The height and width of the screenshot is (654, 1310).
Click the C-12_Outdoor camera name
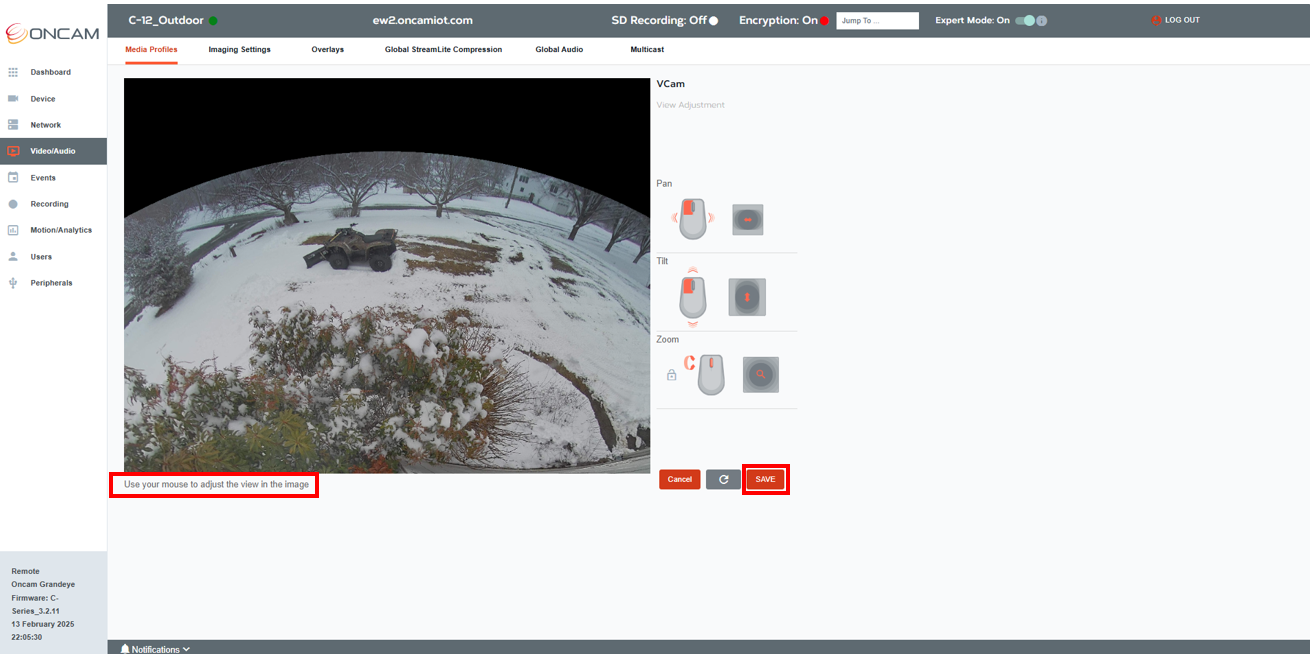166,20
